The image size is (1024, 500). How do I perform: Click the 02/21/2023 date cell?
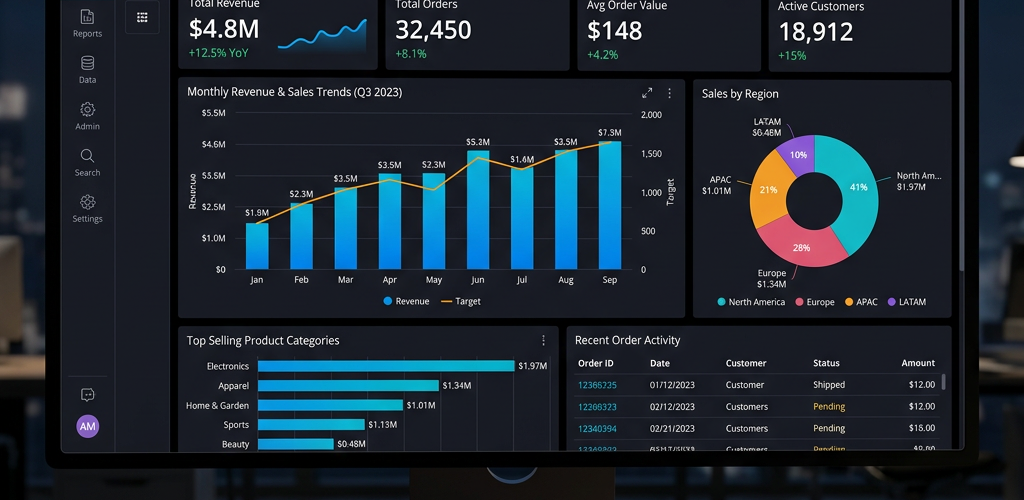(x=672, y=429)
